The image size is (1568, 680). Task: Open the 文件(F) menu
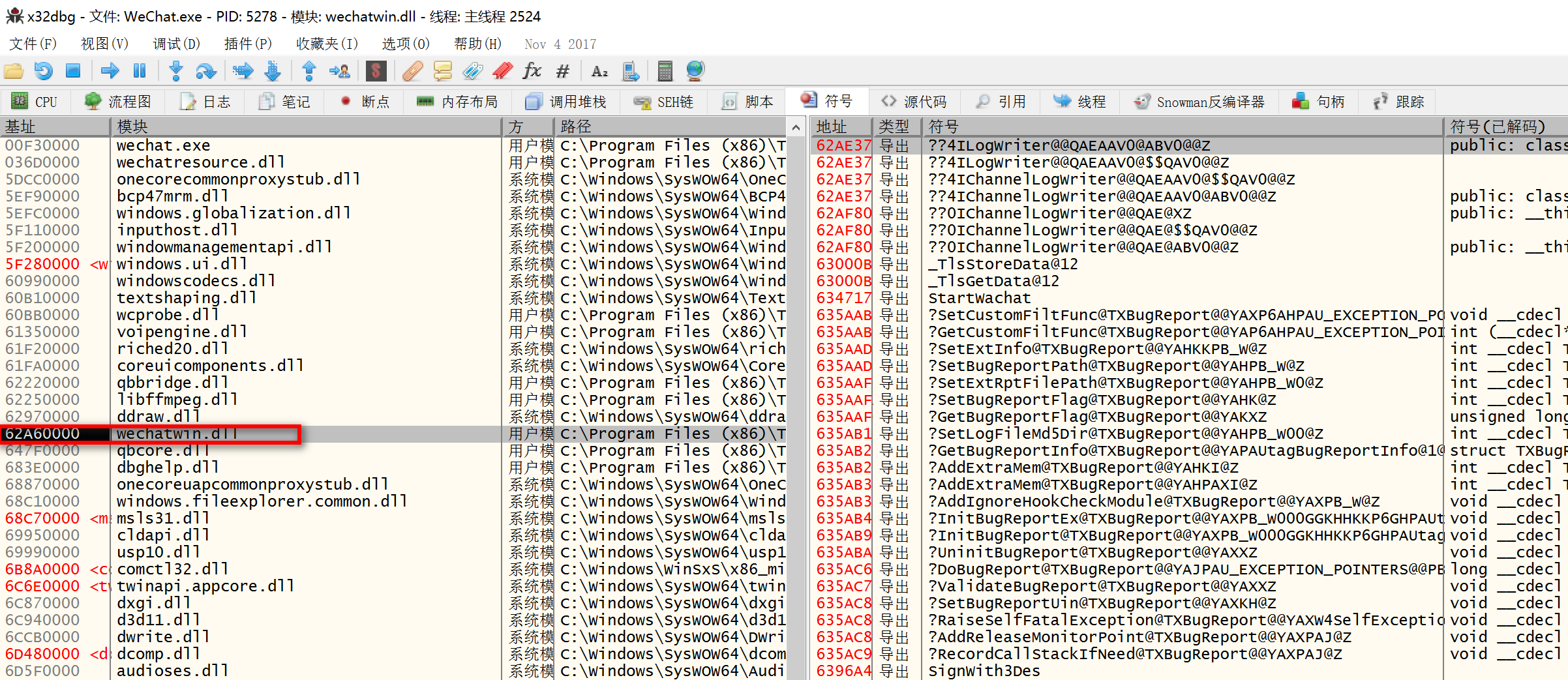click(x=33, y=44)
